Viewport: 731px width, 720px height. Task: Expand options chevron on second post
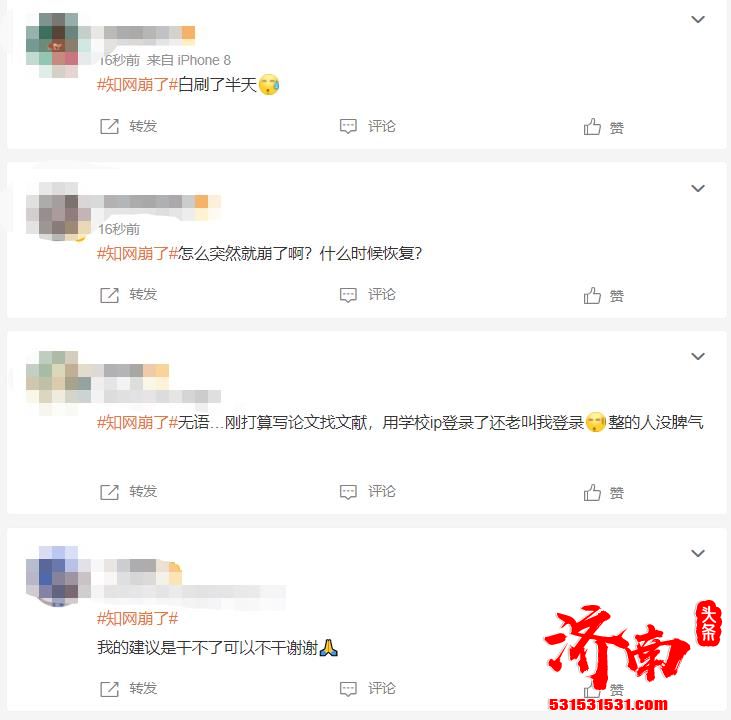pos(697,188)
